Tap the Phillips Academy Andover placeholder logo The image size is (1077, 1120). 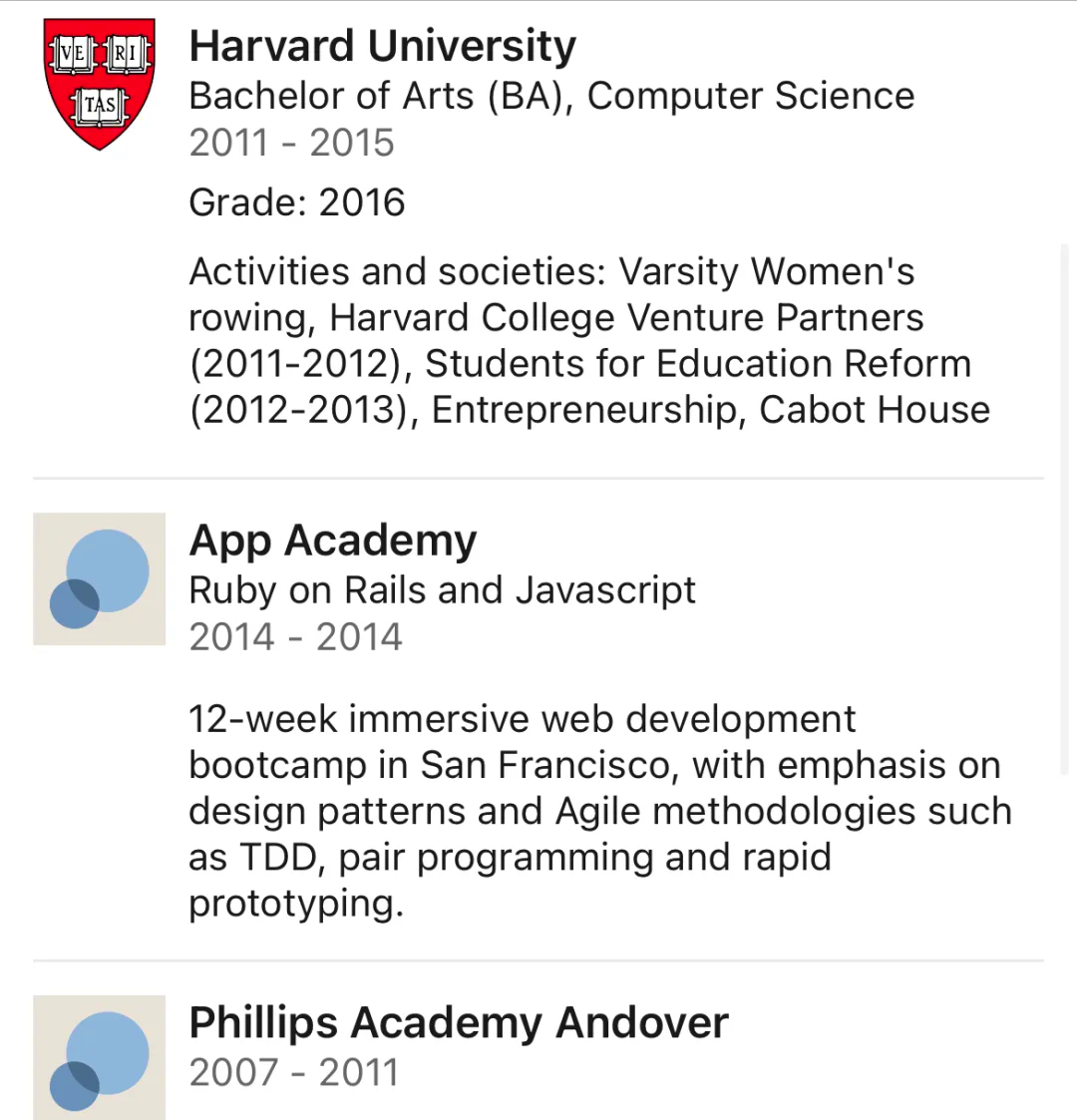(x=100, y=1057)
